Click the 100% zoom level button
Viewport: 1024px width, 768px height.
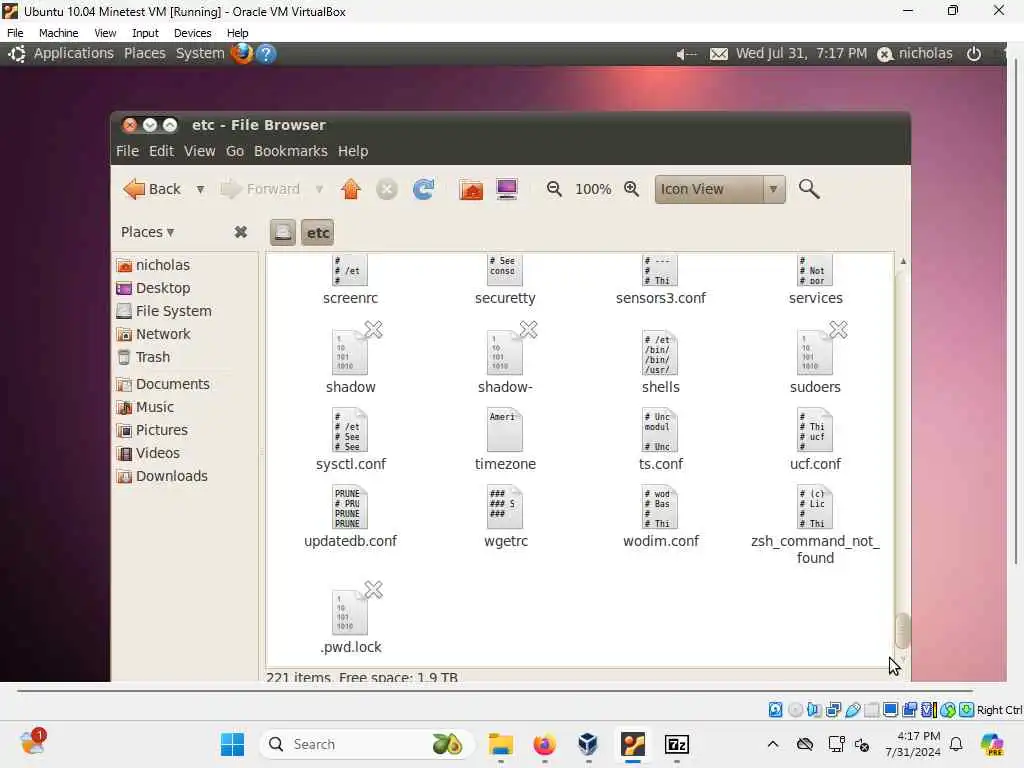[593, 189]
